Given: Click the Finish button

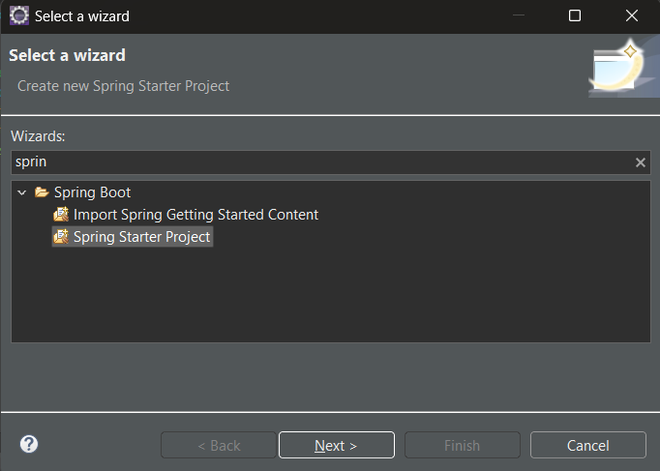Looking at the screenshot, I should point(462,445).
